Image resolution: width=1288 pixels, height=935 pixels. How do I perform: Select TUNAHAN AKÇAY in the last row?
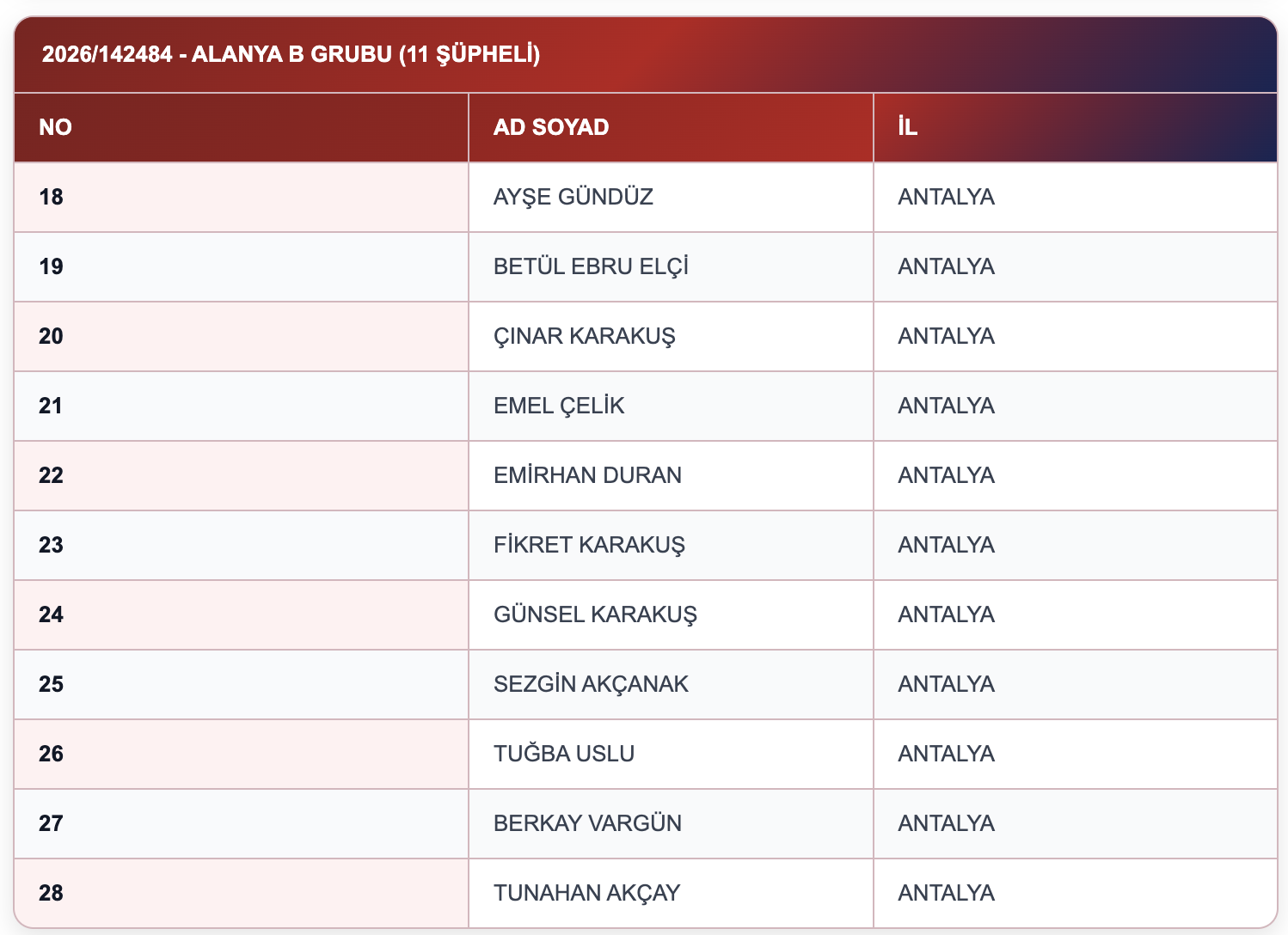[x=586, y=893]
